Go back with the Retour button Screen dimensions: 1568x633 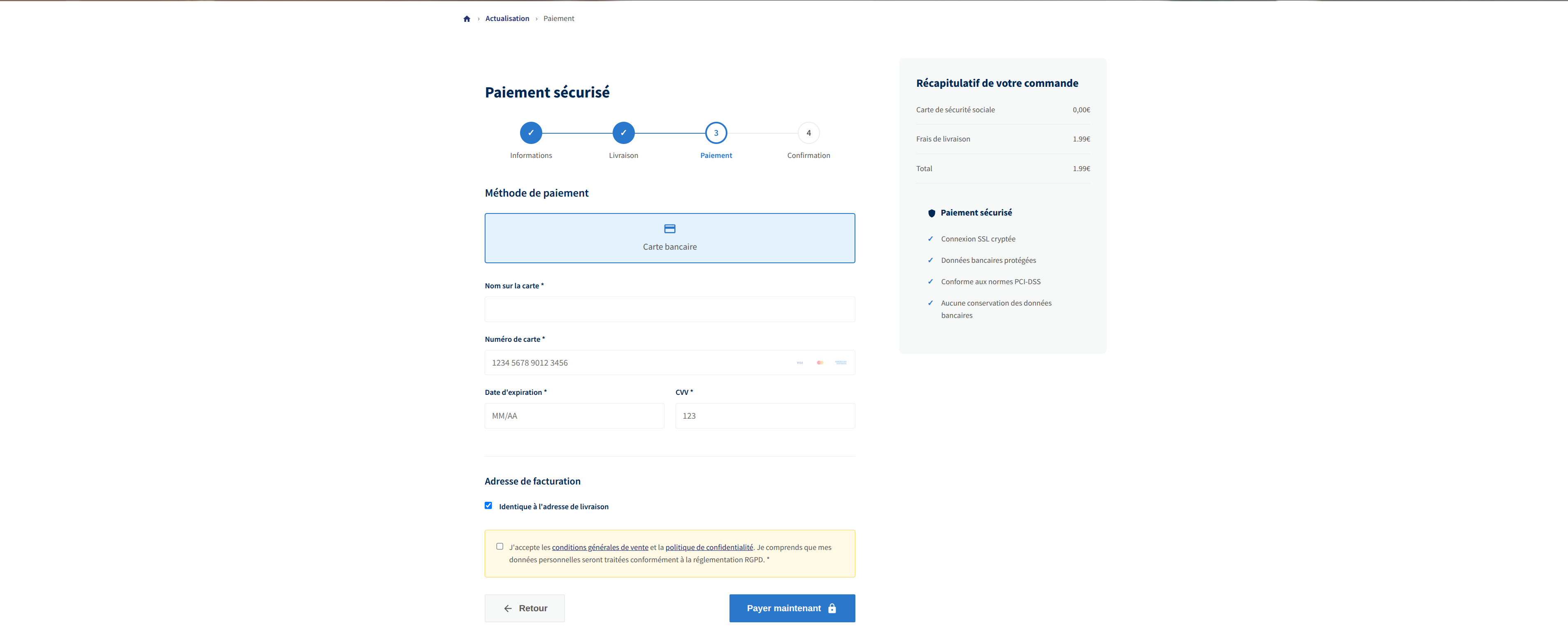(525, 608)
